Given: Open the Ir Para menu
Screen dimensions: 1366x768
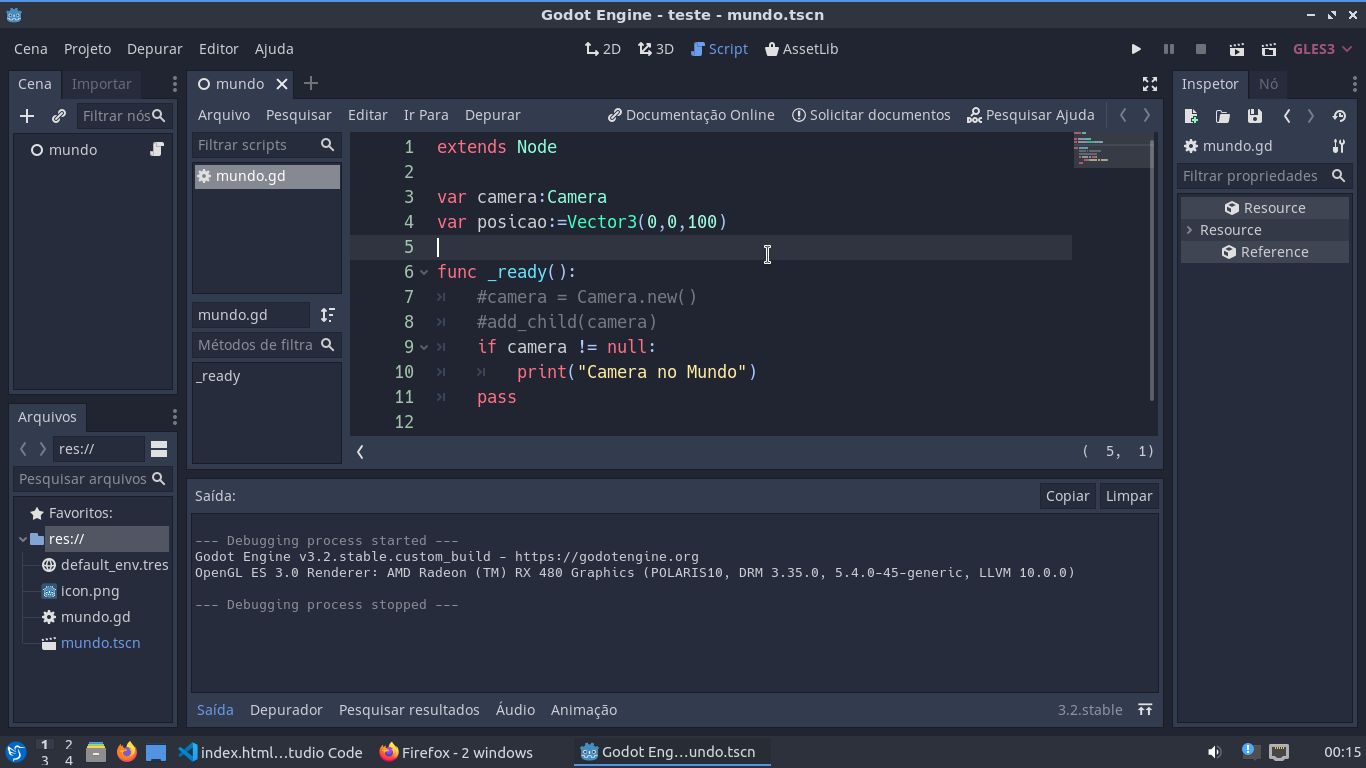Looking at the screenshot, I should tap(426, 115).
